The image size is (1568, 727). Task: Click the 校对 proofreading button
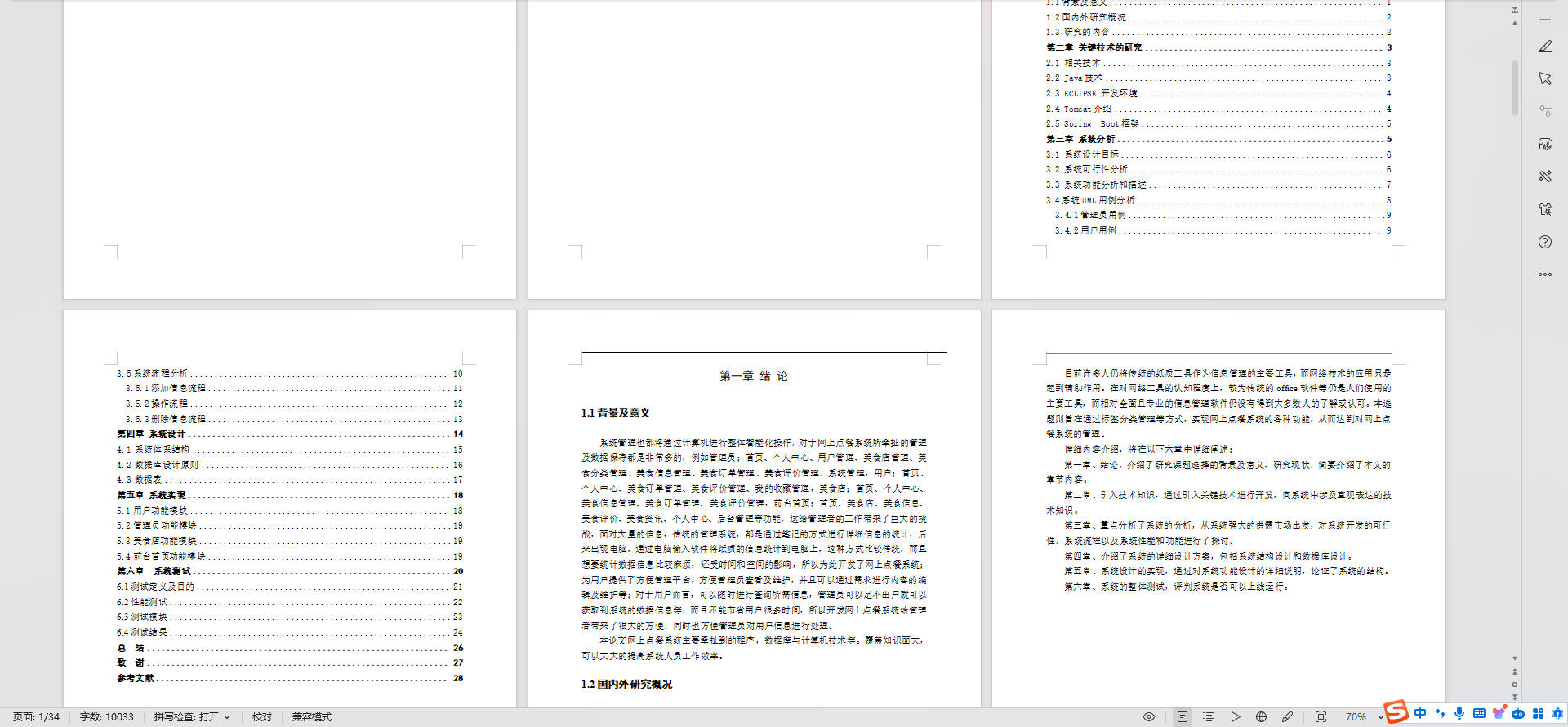click(262, 717)
